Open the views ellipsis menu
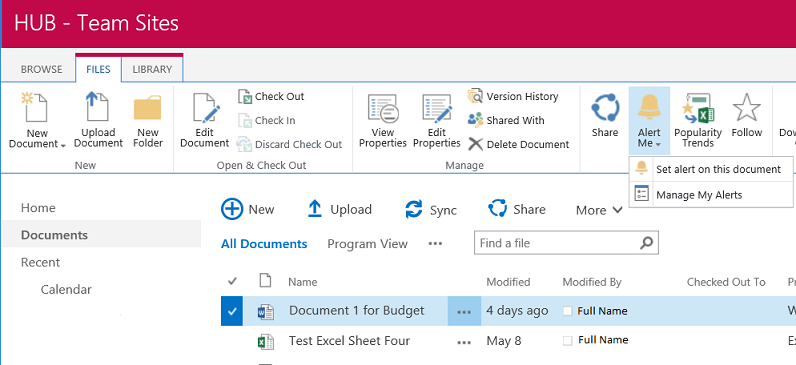 coord(435,244)
